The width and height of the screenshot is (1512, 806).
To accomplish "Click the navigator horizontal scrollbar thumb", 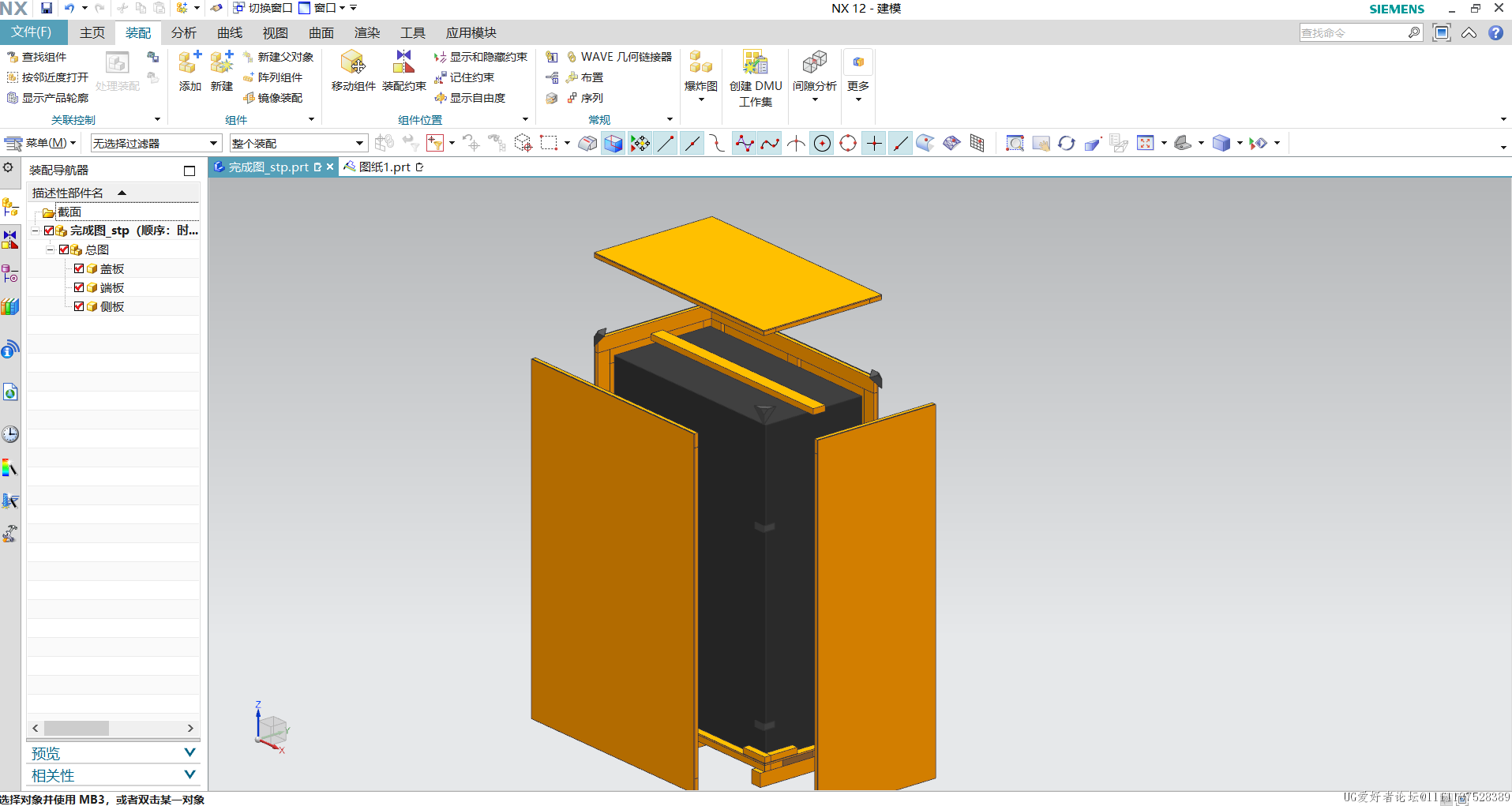I will point(76,728).
